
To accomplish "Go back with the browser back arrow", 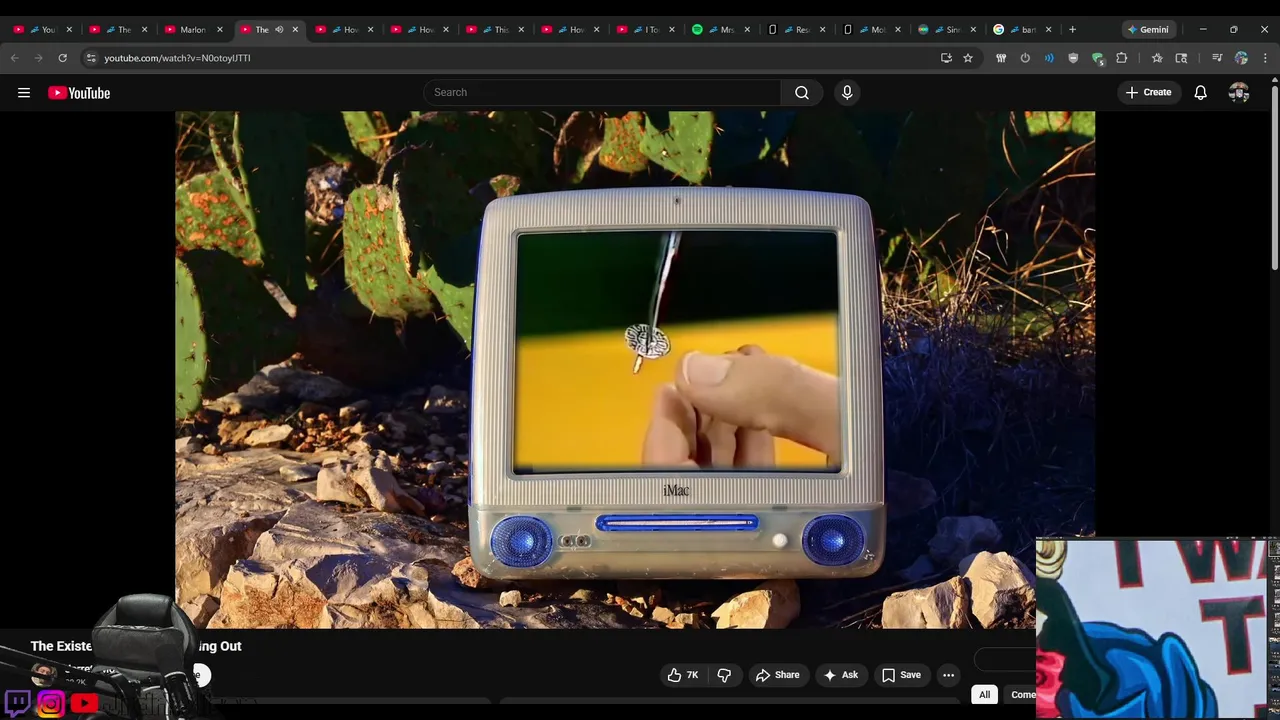I will pyautogui.click(x=14, y=58).
